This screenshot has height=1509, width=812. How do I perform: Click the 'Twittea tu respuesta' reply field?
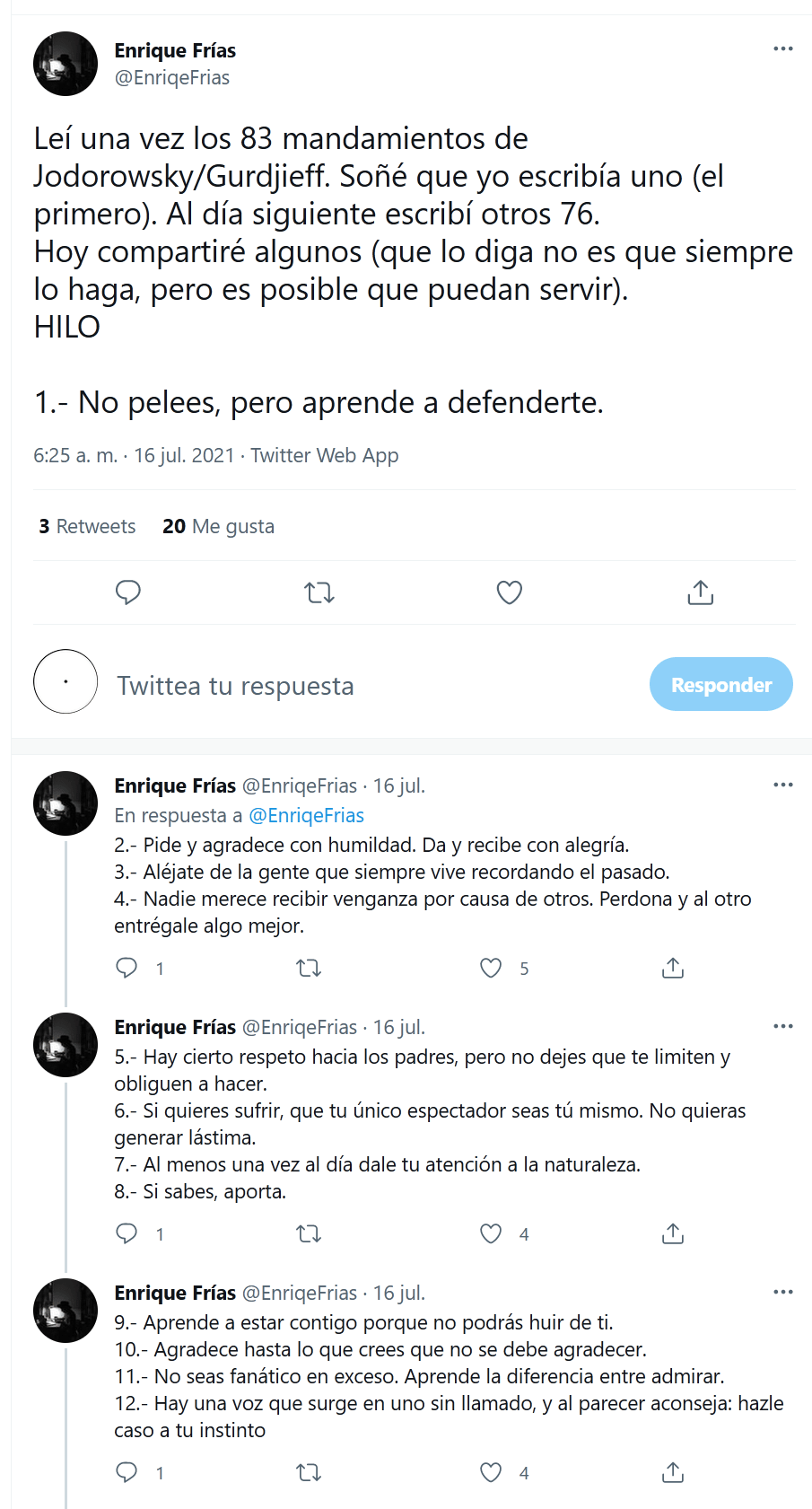pos(359,686)
